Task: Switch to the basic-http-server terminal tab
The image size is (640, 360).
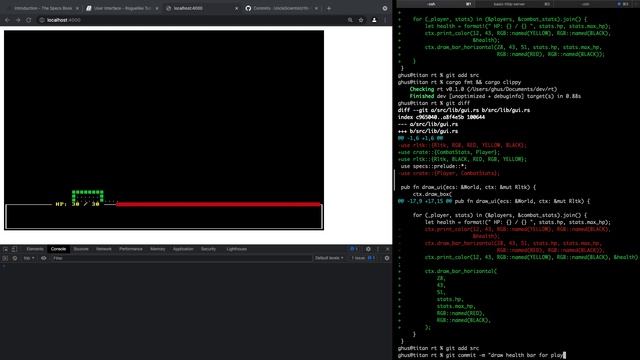Action: click(x=514, y=4)
